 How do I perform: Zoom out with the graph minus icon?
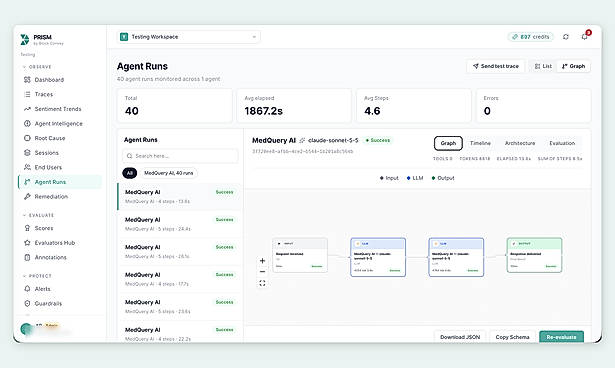click(x=262, y=271)
